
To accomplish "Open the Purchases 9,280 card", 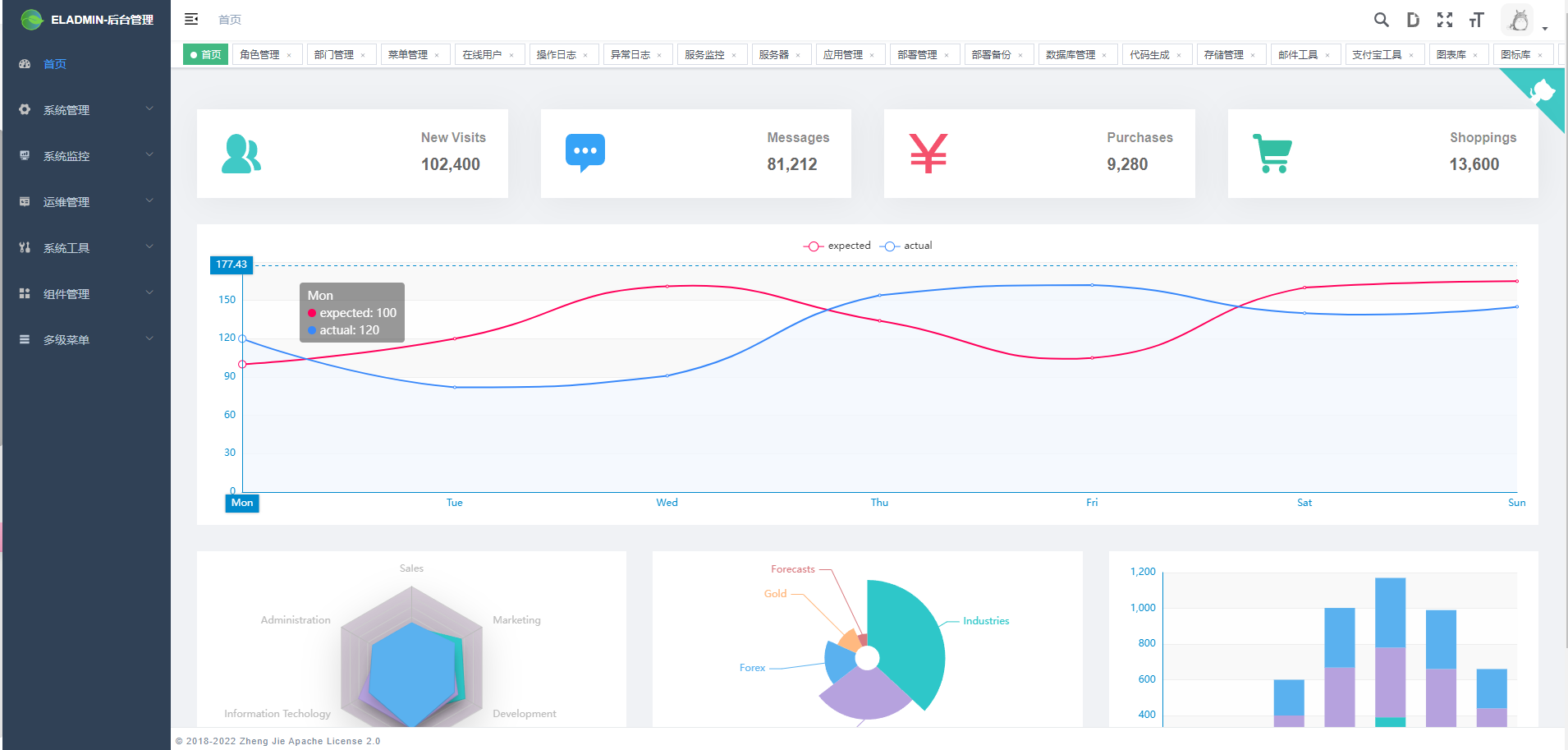I will 1039,154.
